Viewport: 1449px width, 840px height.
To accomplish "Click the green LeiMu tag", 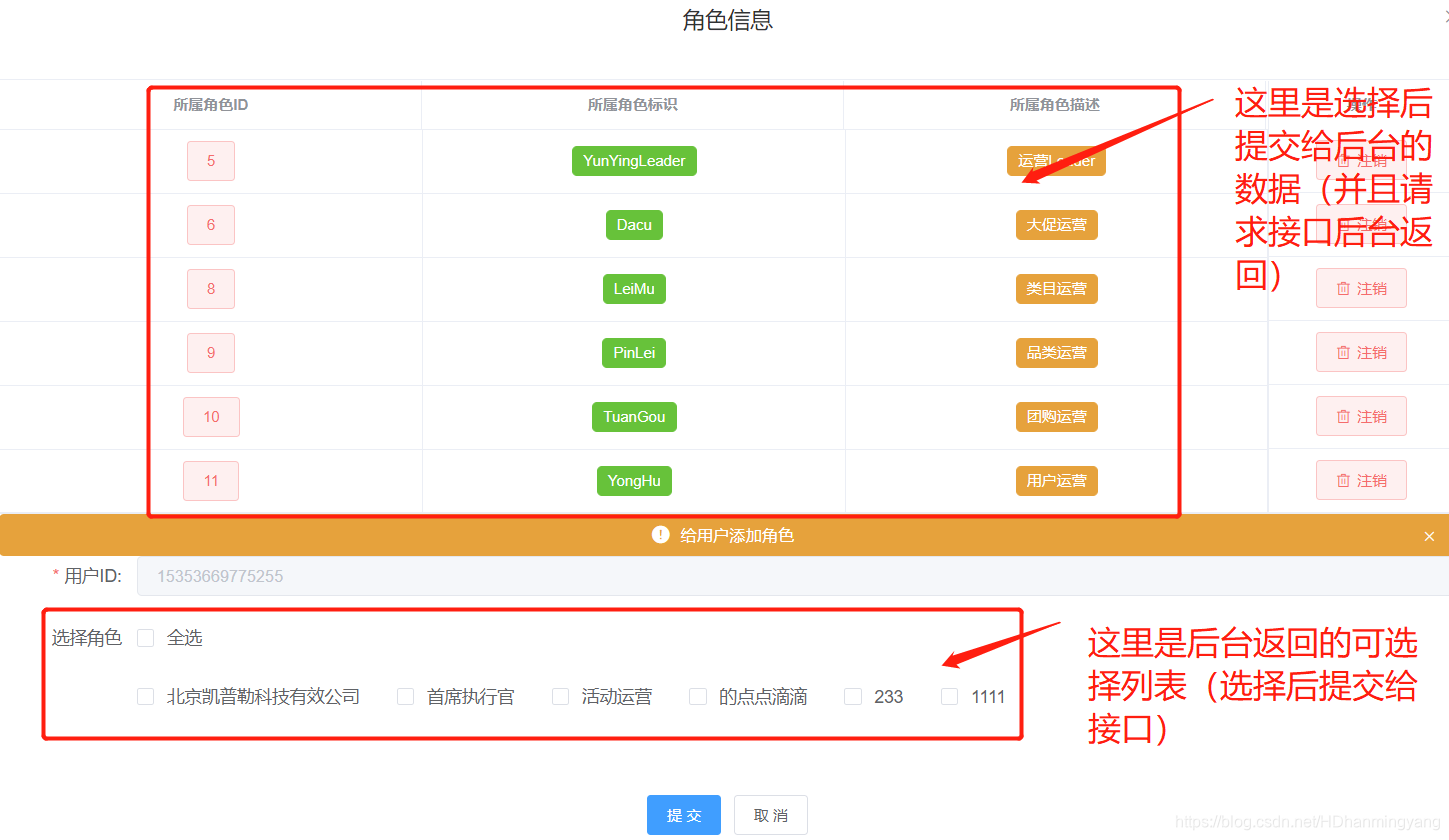I will point(634,289).
